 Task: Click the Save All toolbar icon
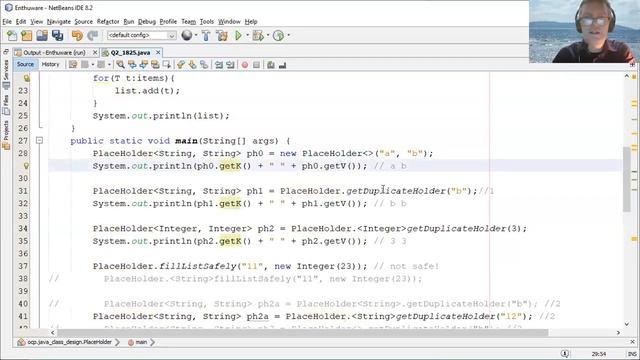[x=58, y=36]
